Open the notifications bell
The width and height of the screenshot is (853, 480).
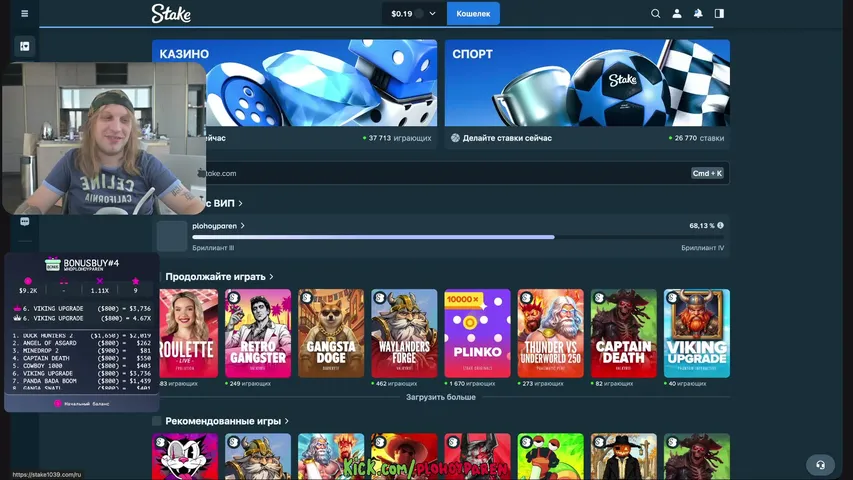698,14
